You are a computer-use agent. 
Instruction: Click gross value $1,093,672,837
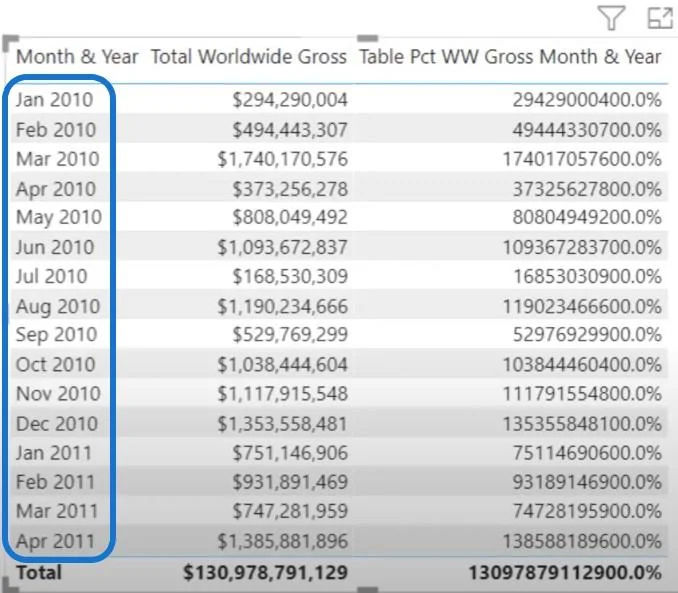tap(282, 247)
